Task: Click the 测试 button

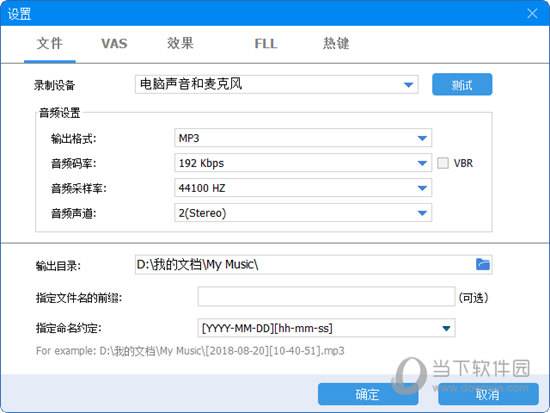Action: pyautogui.click(x=462, y=84)
